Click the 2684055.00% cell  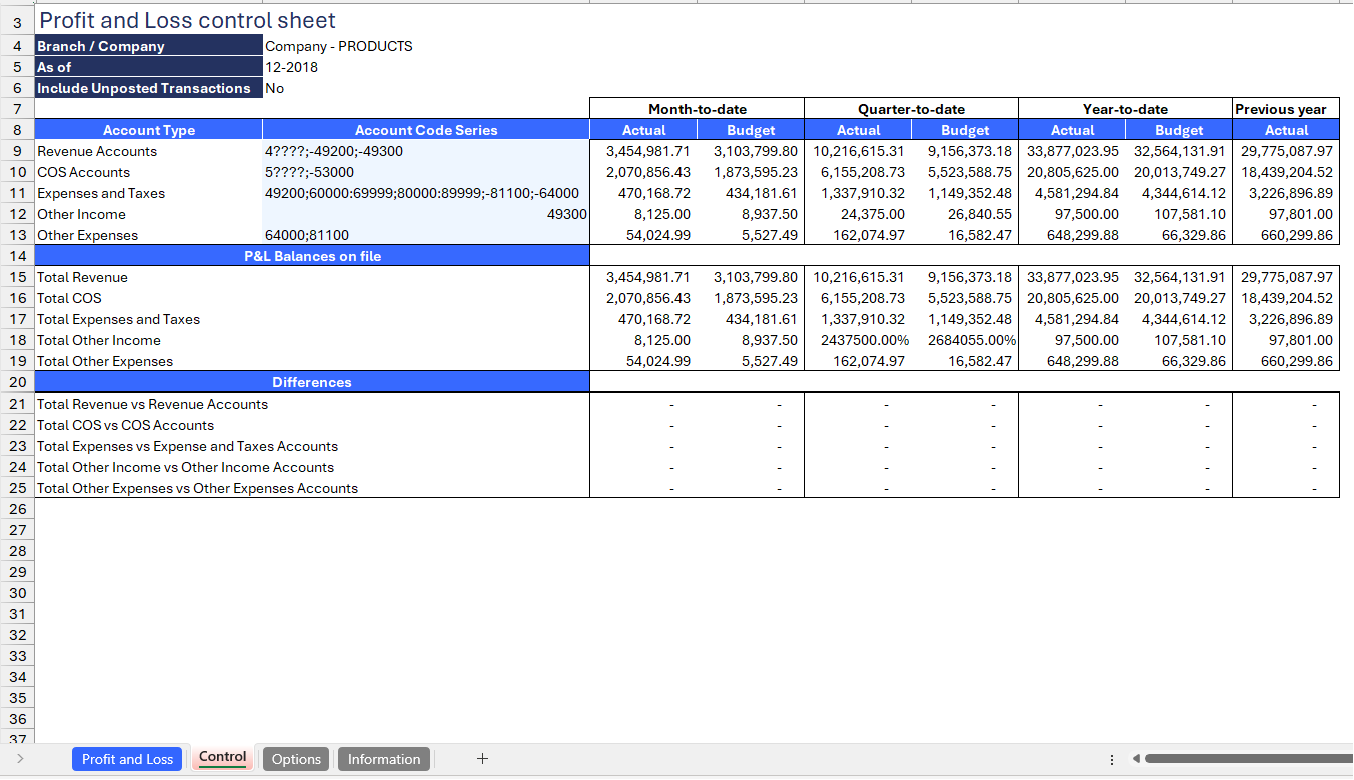coord(965,340)
